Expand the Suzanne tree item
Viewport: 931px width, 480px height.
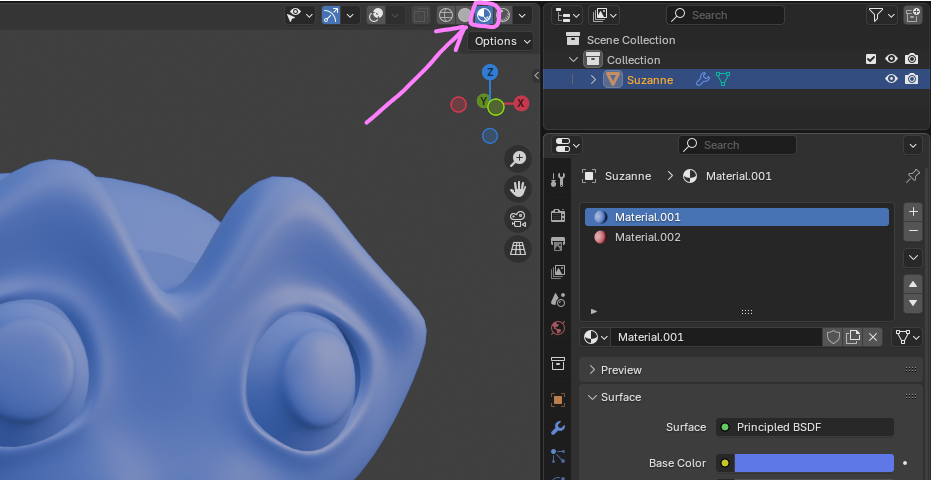pyautogui.click(x=593, y=80)
